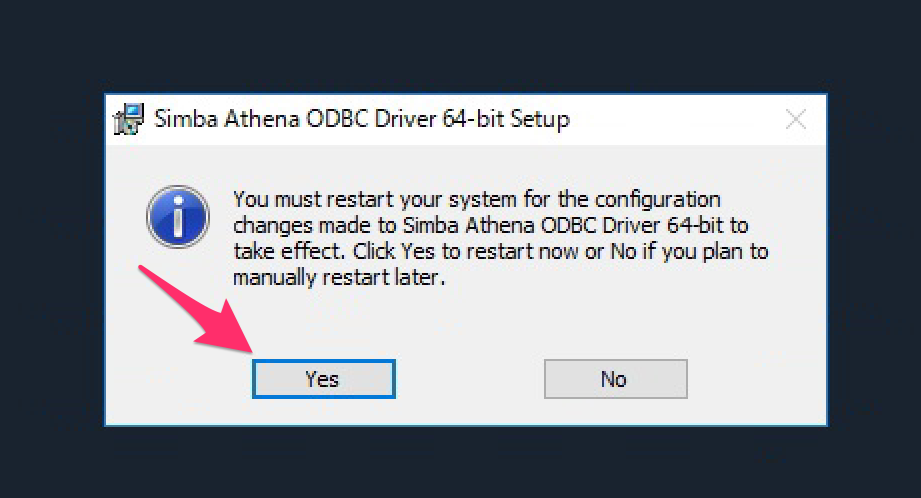Viewport: 921px width, 498px height.
Task: Click the dark background above the dialog
Action: [x=460, y=45]
